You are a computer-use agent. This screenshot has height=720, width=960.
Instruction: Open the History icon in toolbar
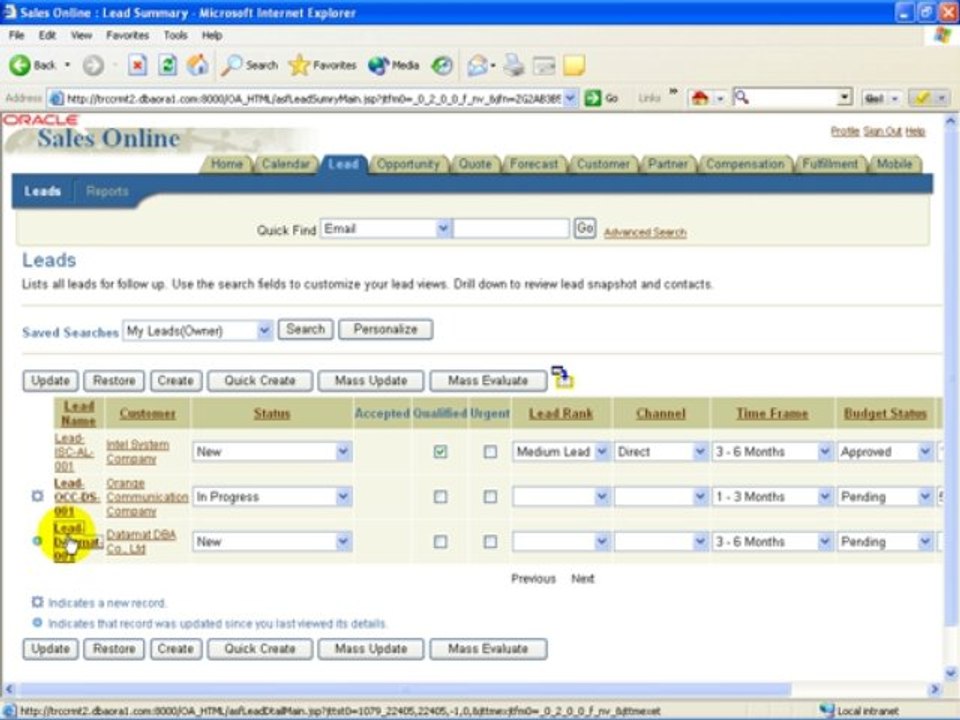coord(441,65)
